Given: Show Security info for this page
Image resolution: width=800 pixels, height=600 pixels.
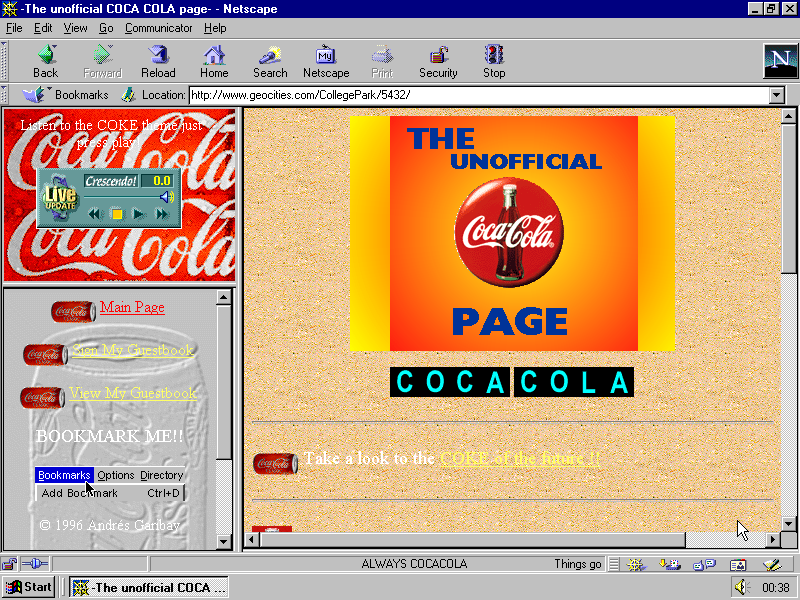Looking at the screenshot, I should pyautogui.click(x=438, y=61).
